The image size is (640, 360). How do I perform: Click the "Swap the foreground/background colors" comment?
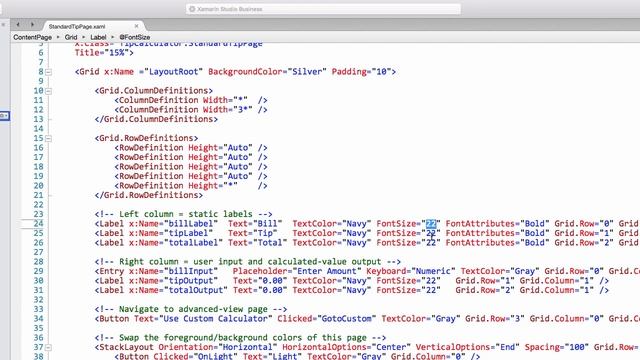240,338
